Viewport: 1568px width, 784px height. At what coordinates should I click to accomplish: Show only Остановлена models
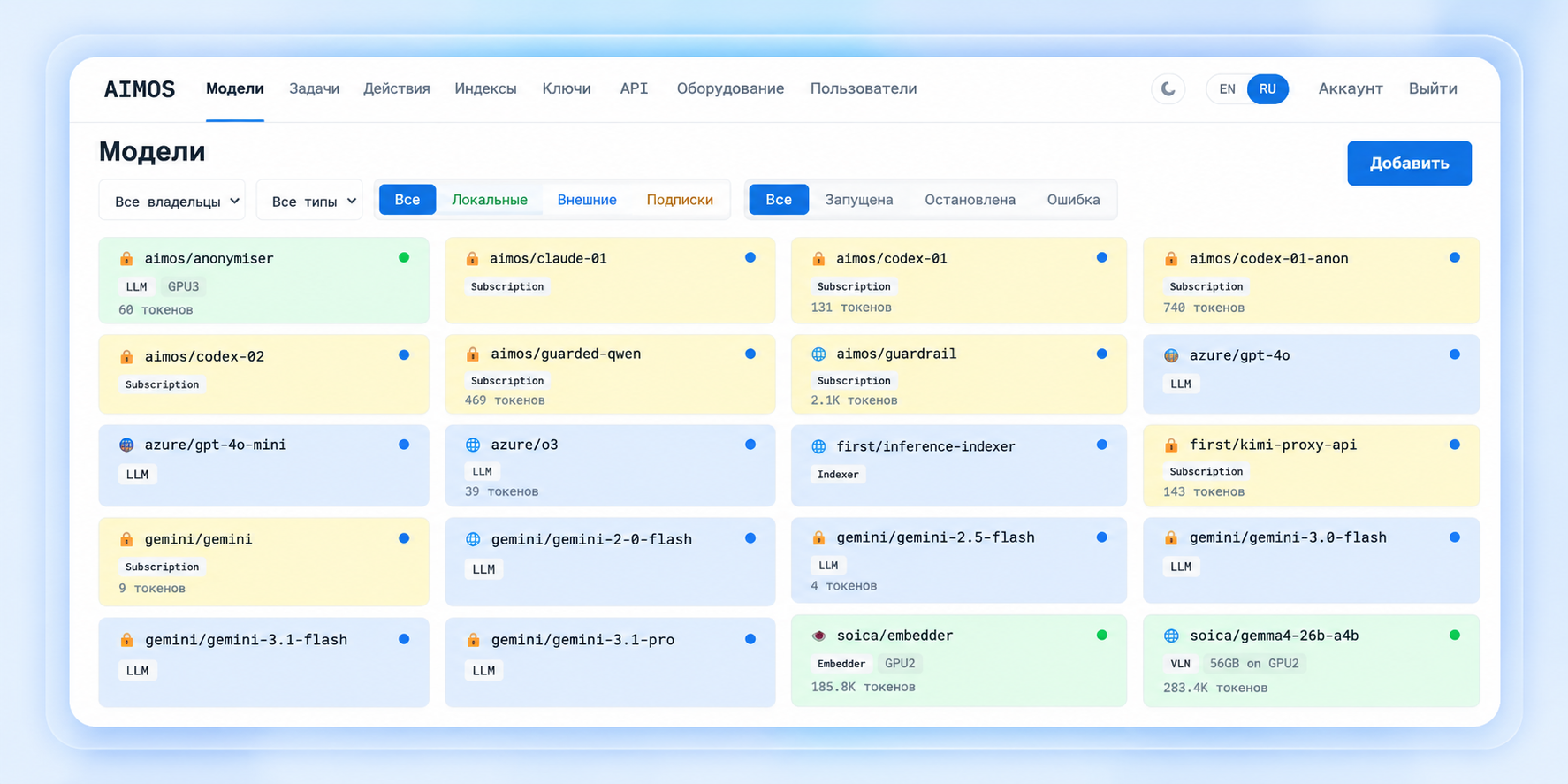tap(970, 200)
